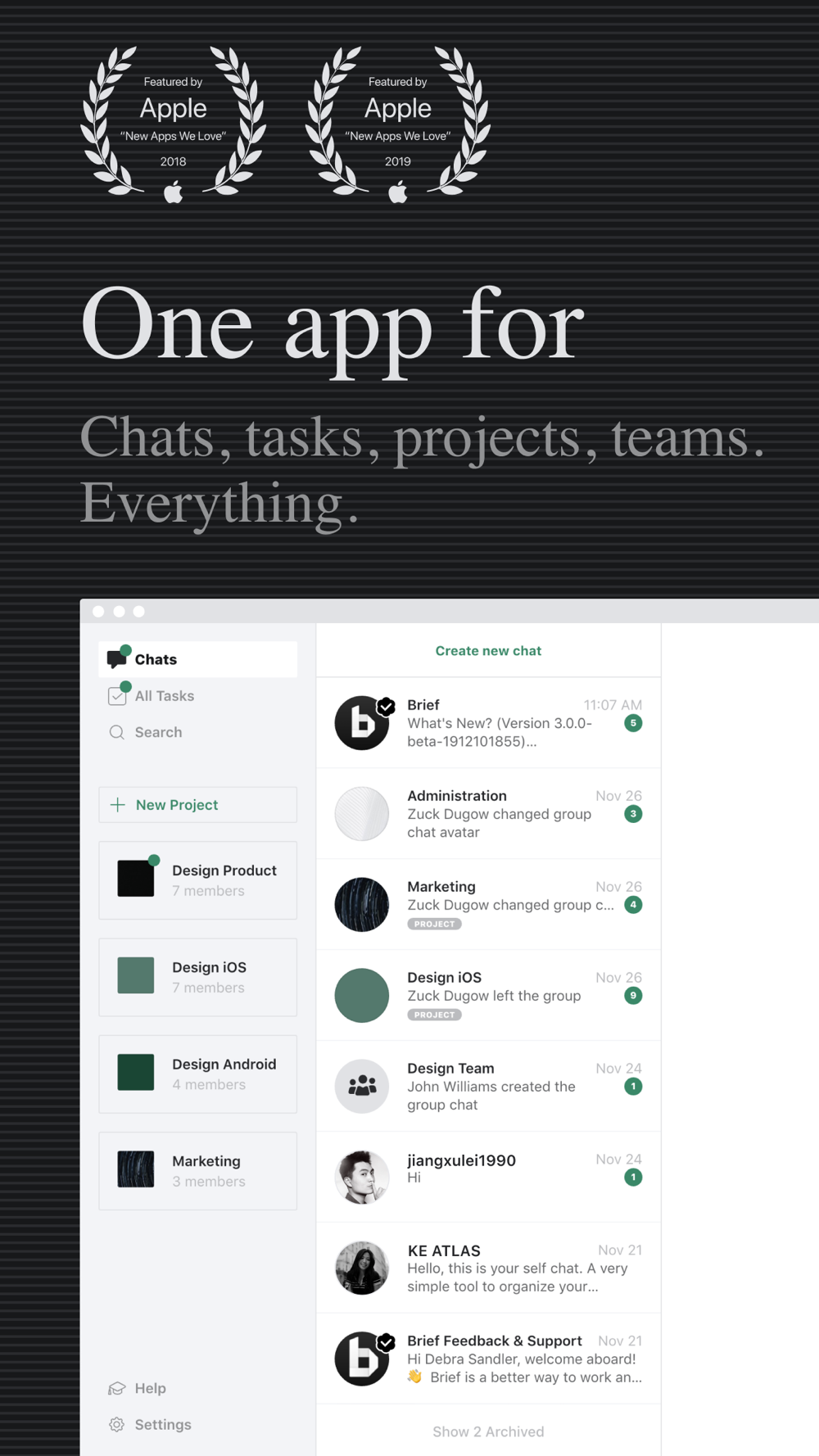
Task: Open the KE ATLAS self chat
Action: pyautogui.click(x=488, y=1268)
